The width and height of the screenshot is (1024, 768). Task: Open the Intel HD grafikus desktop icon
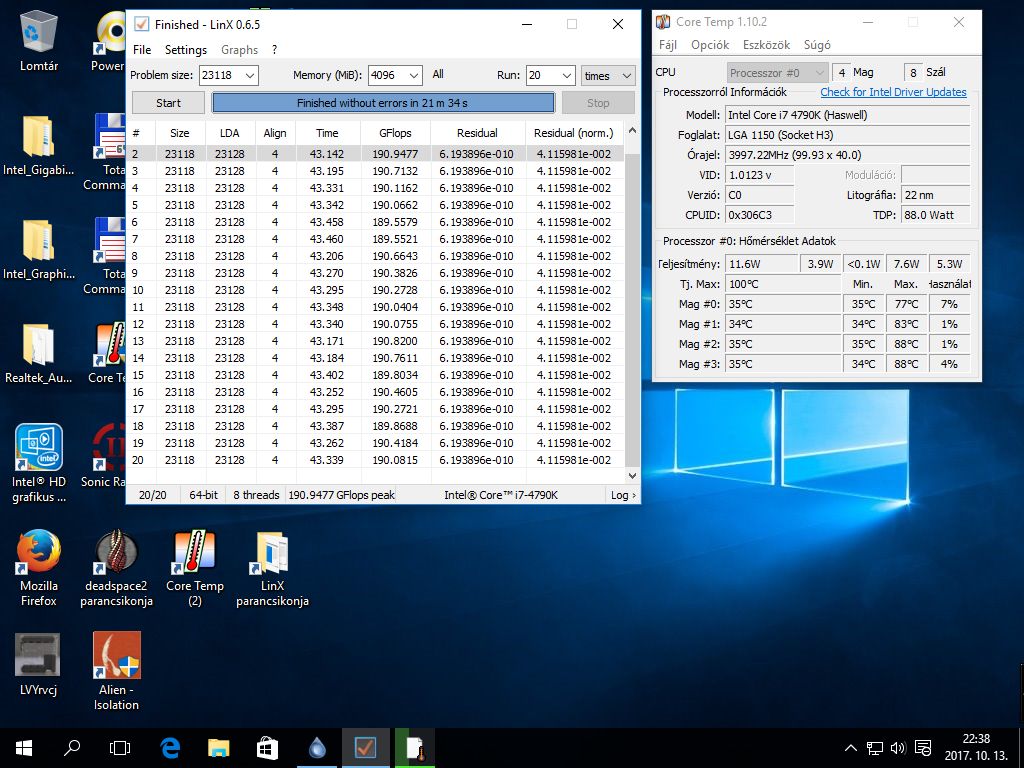[x=39, y=449]
